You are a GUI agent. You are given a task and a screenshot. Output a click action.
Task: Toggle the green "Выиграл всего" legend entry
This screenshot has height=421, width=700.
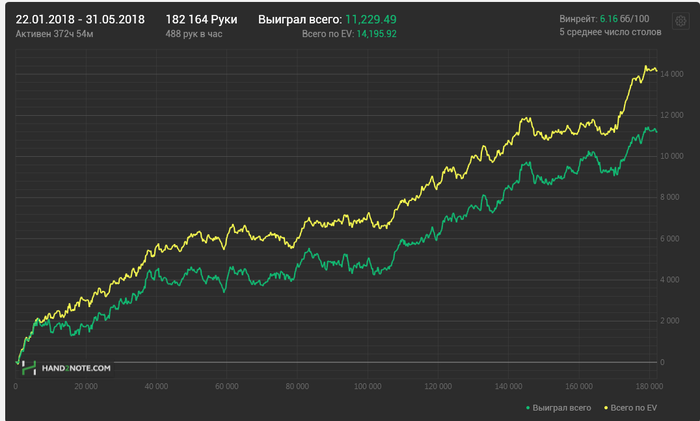point(558,408)
